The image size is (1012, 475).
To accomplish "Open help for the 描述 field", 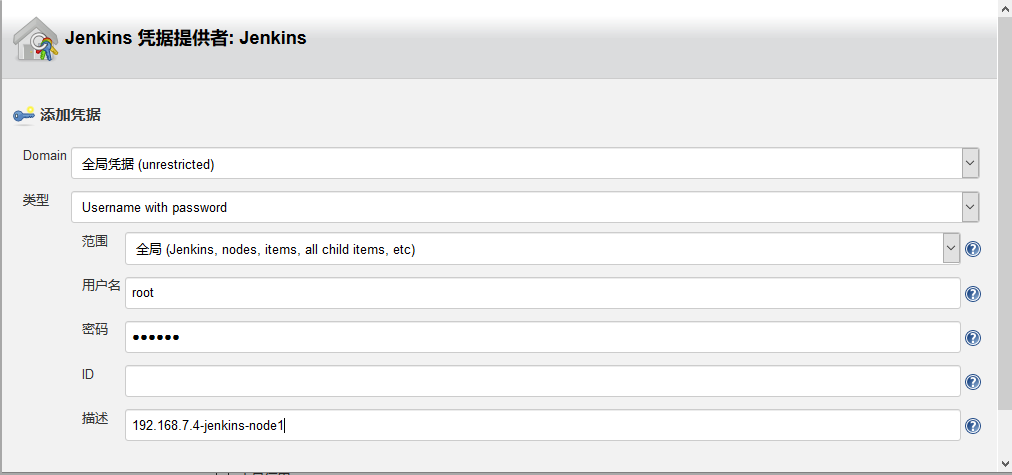I will pyautogui.click(x=972, y=426).
